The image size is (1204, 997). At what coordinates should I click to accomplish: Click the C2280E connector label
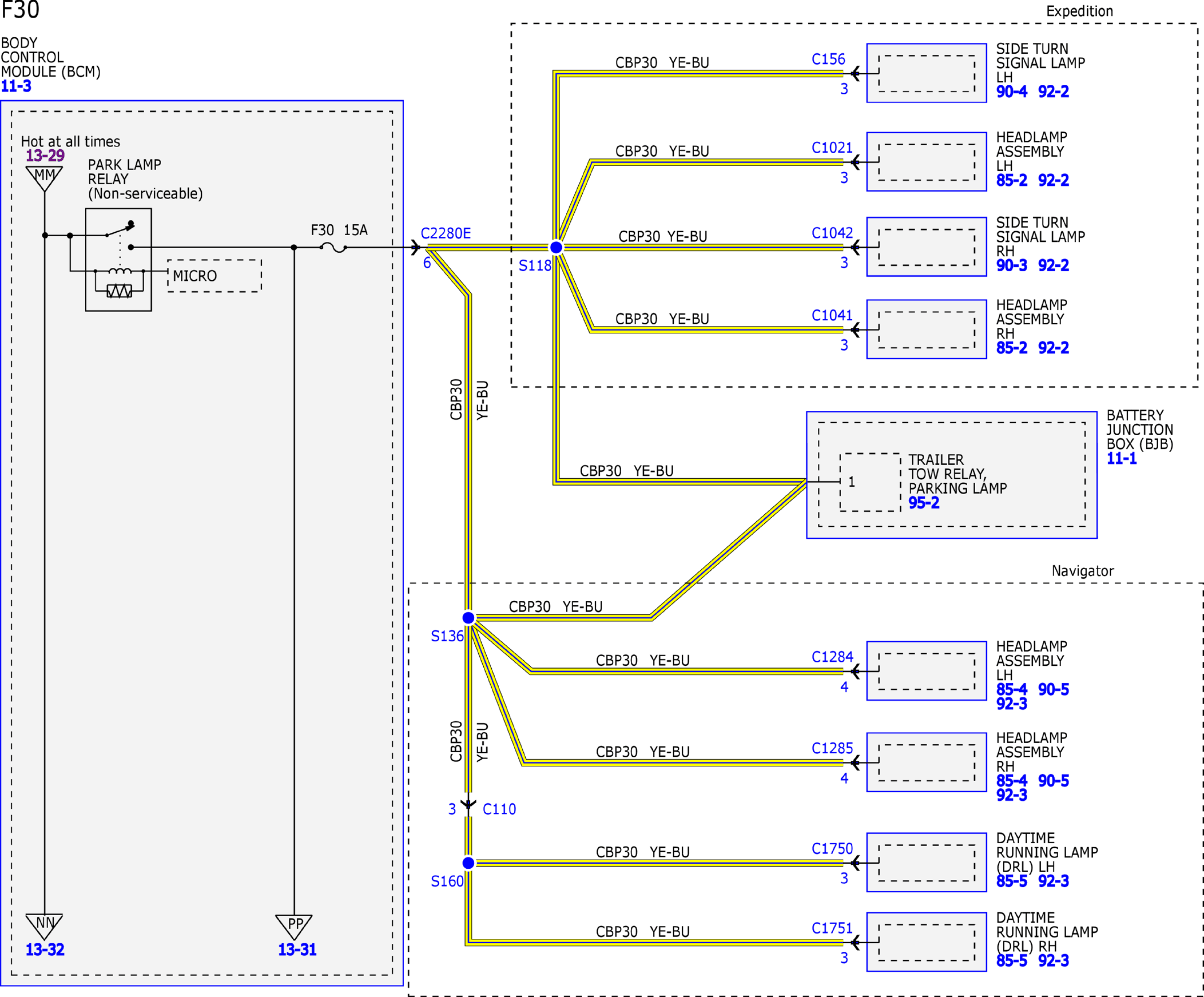(445, 233)
